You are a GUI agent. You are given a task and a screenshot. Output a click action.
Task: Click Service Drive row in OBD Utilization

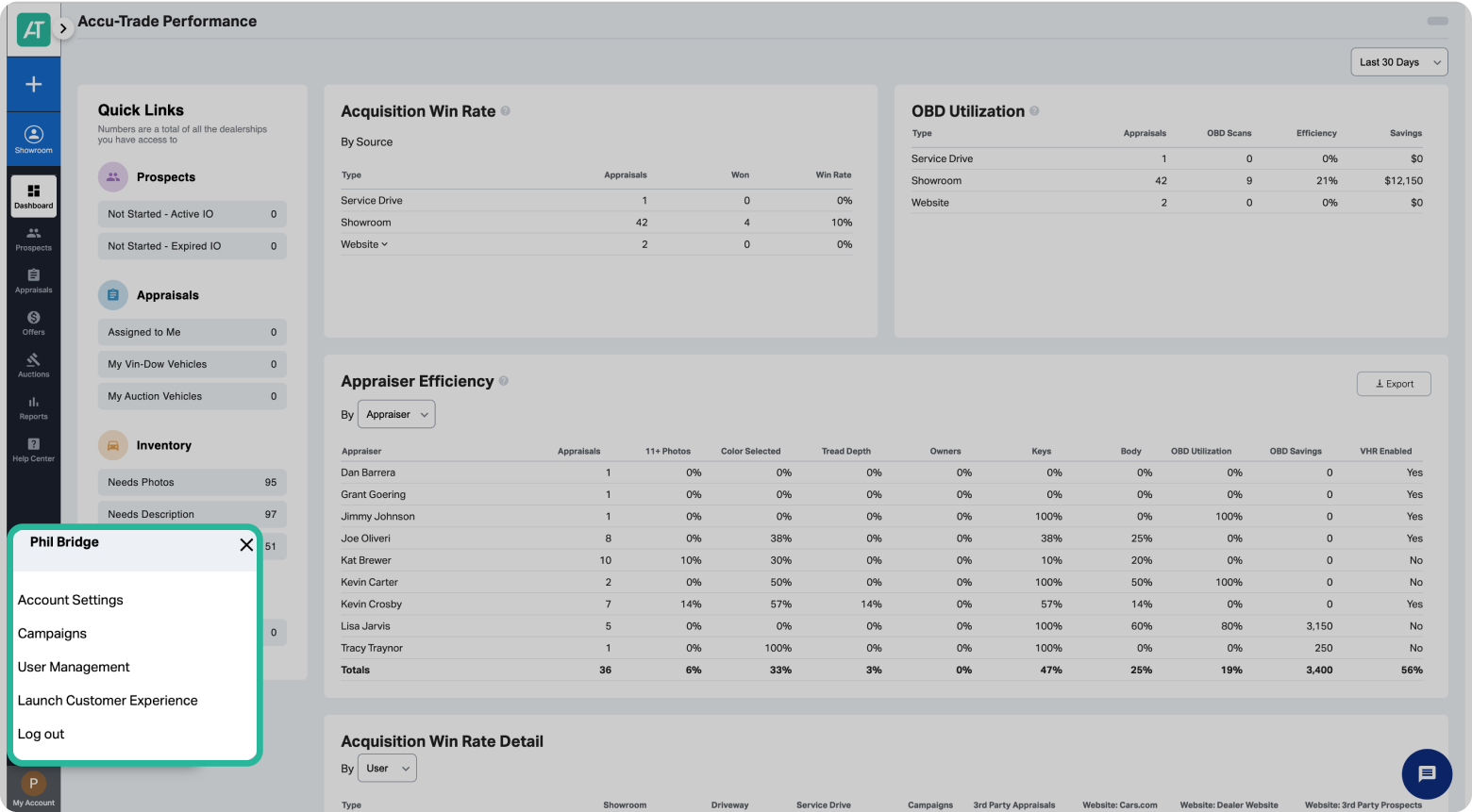tap(1167, 158)
